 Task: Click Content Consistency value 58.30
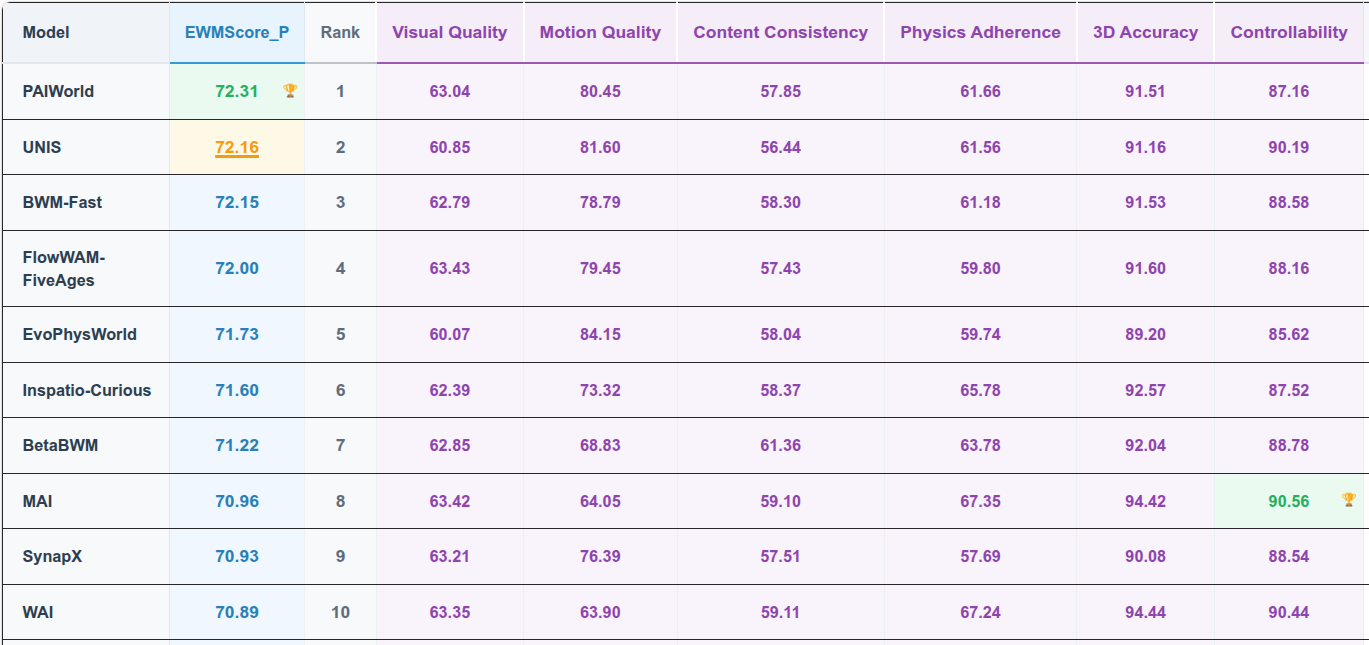click(780, 202)
